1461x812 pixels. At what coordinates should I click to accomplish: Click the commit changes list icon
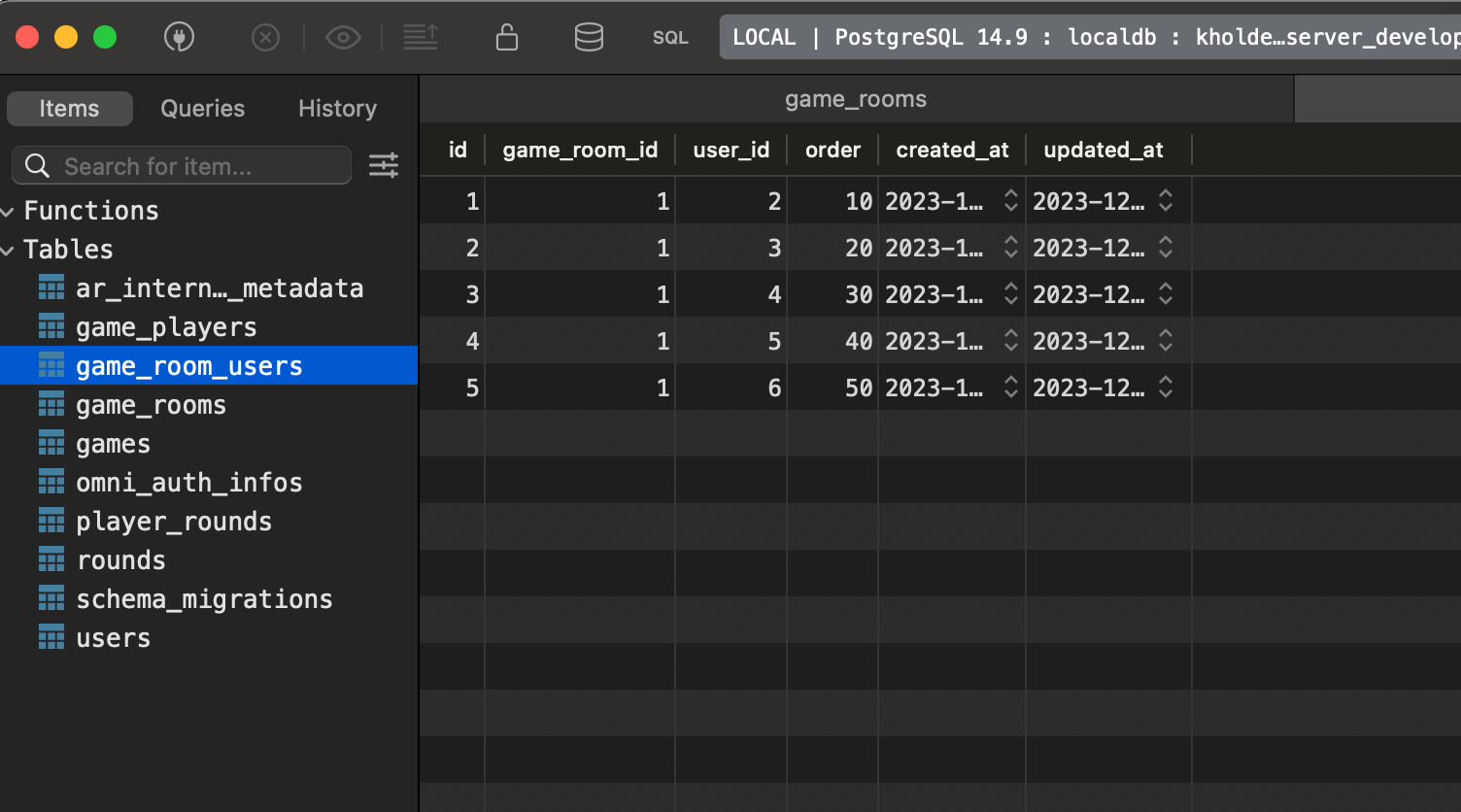(x=421, y=38)
